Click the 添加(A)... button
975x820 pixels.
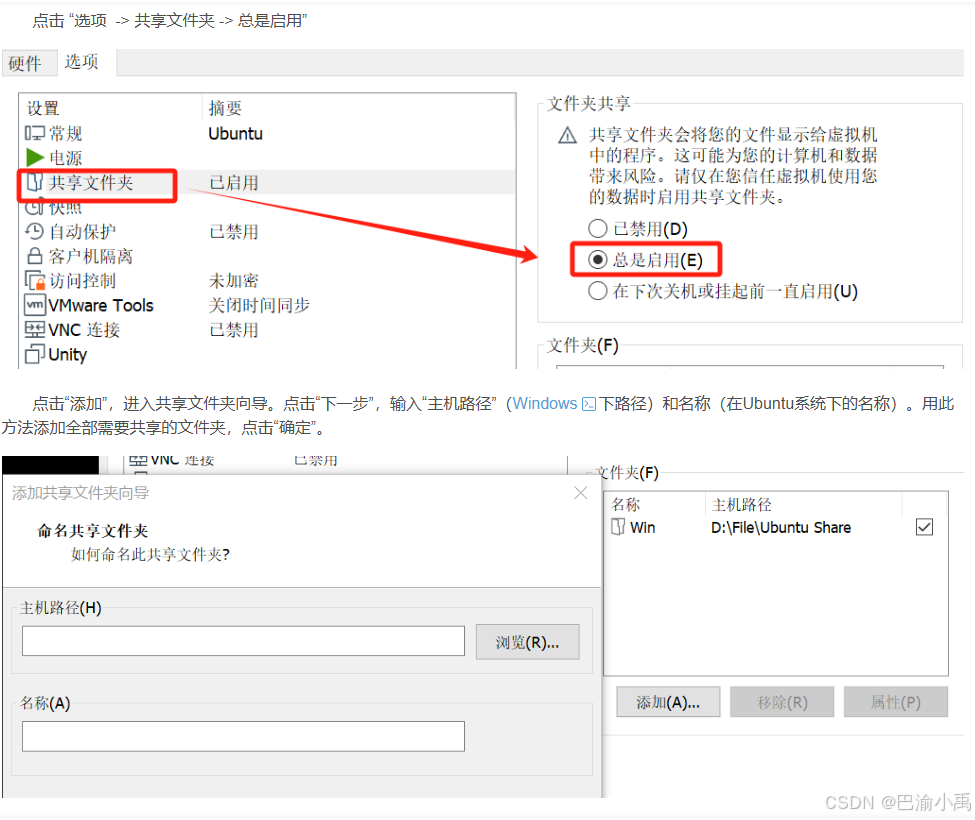tap(668, 702)
